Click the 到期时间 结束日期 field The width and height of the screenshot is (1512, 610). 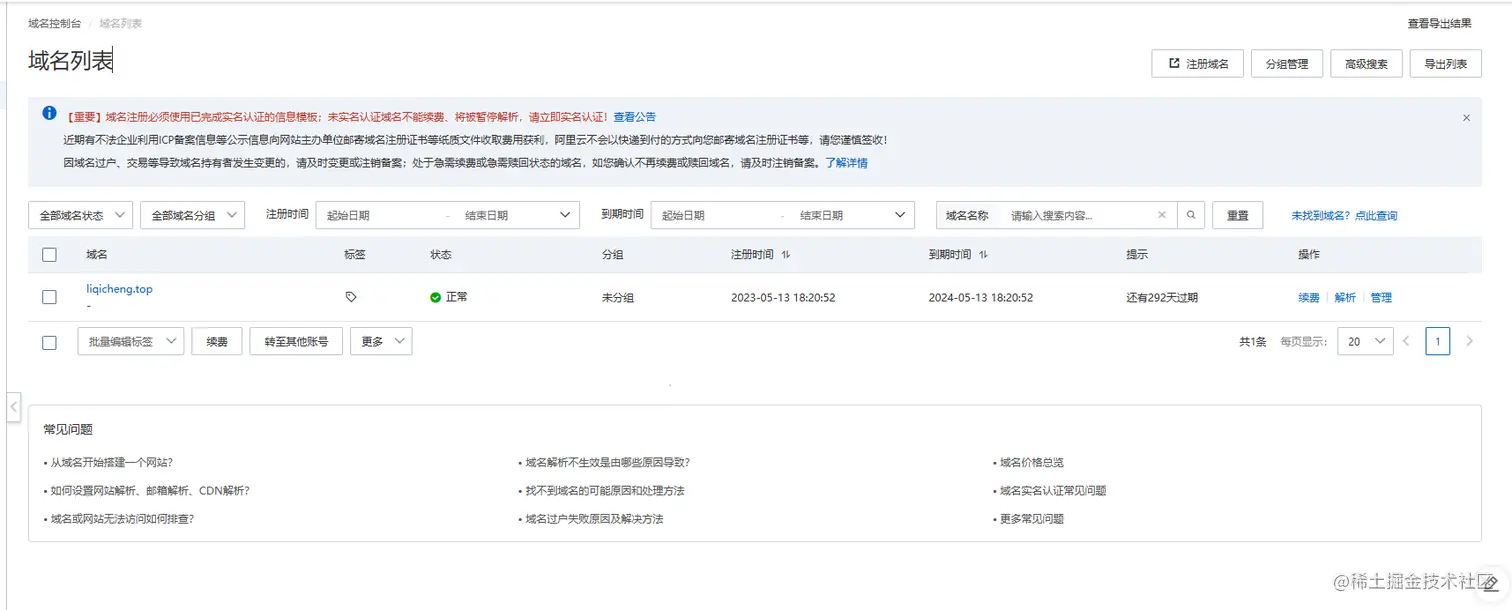pyautogui.click(x=838, y=215)
